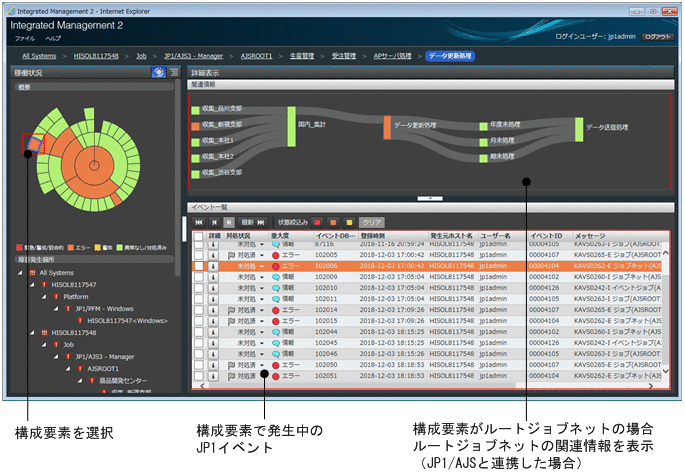Viewport: 685px width, 475px height.
Task: Go to 生産管理 in the breadcrumb
Action: [302, 56]
